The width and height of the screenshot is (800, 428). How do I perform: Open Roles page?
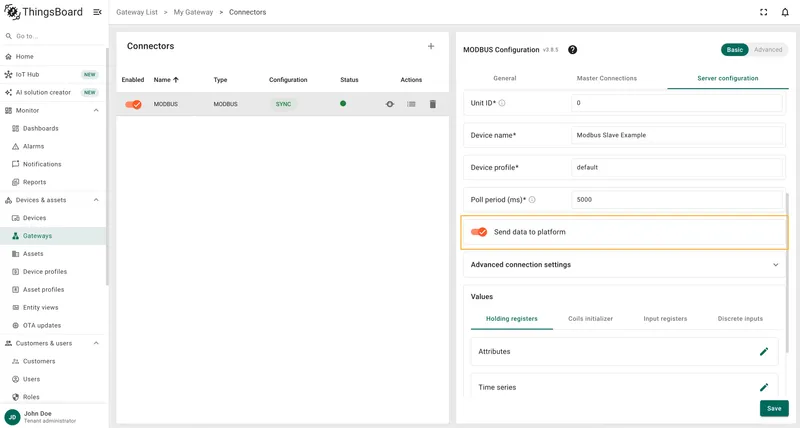[53, 397]
